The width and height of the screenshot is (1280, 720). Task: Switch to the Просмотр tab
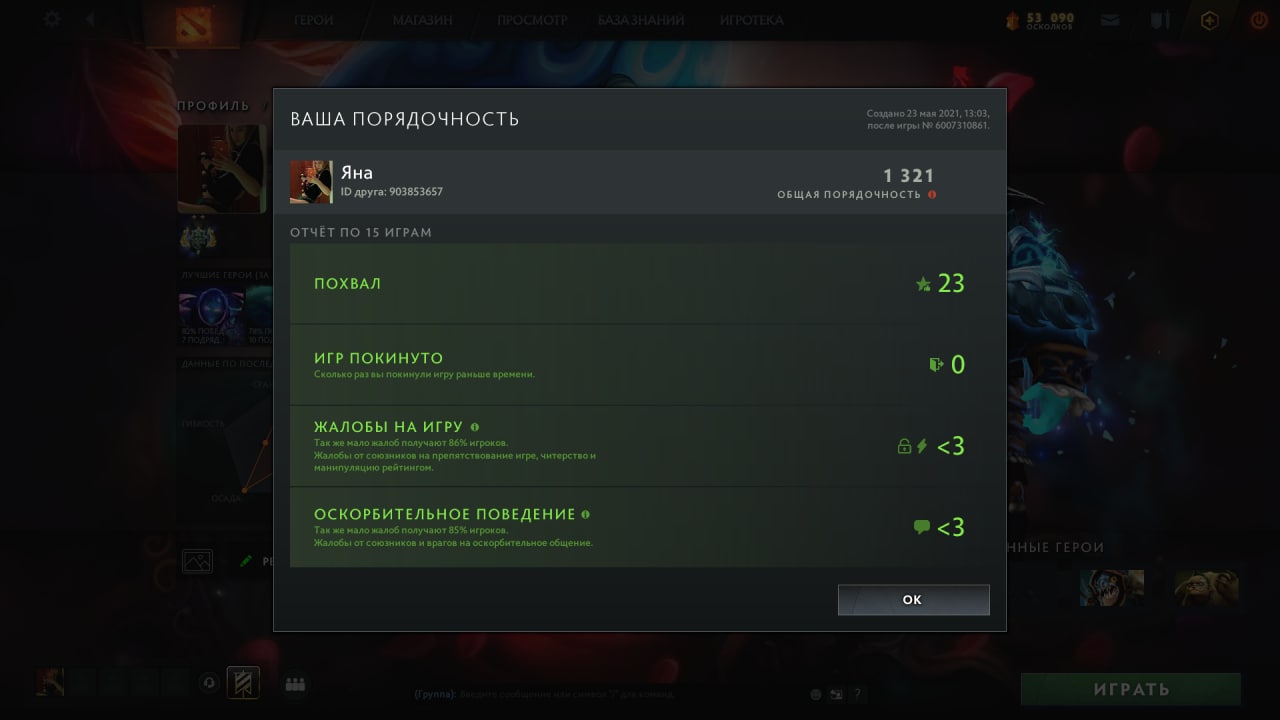[532, 20]
